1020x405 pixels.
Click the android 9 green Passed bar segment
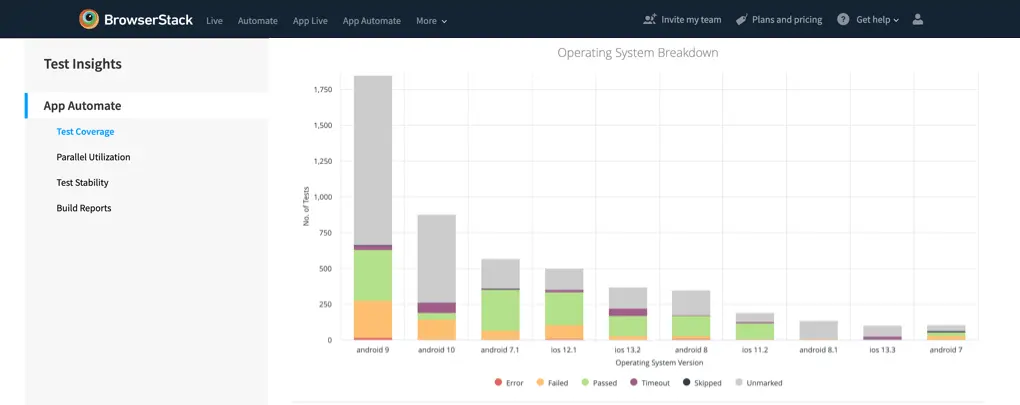coord(373,275)
